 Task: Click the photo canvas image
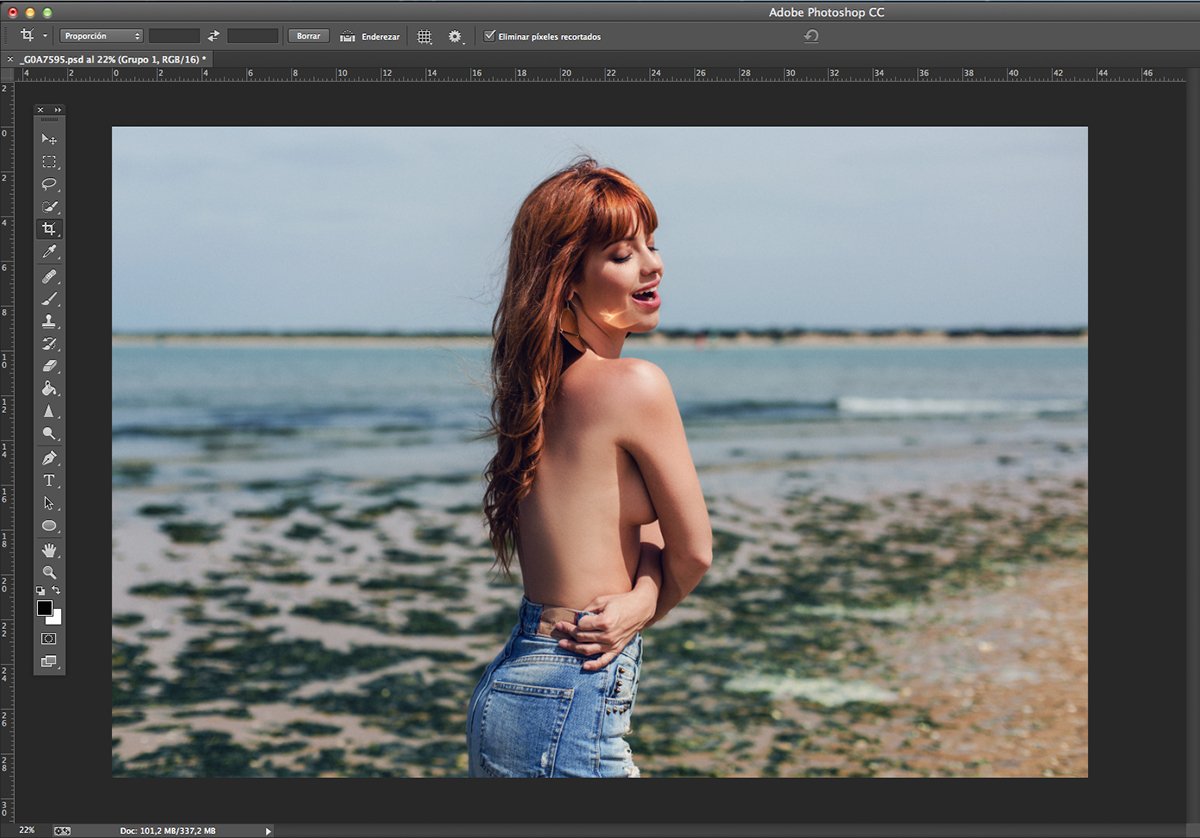click(x=599, y=451)
